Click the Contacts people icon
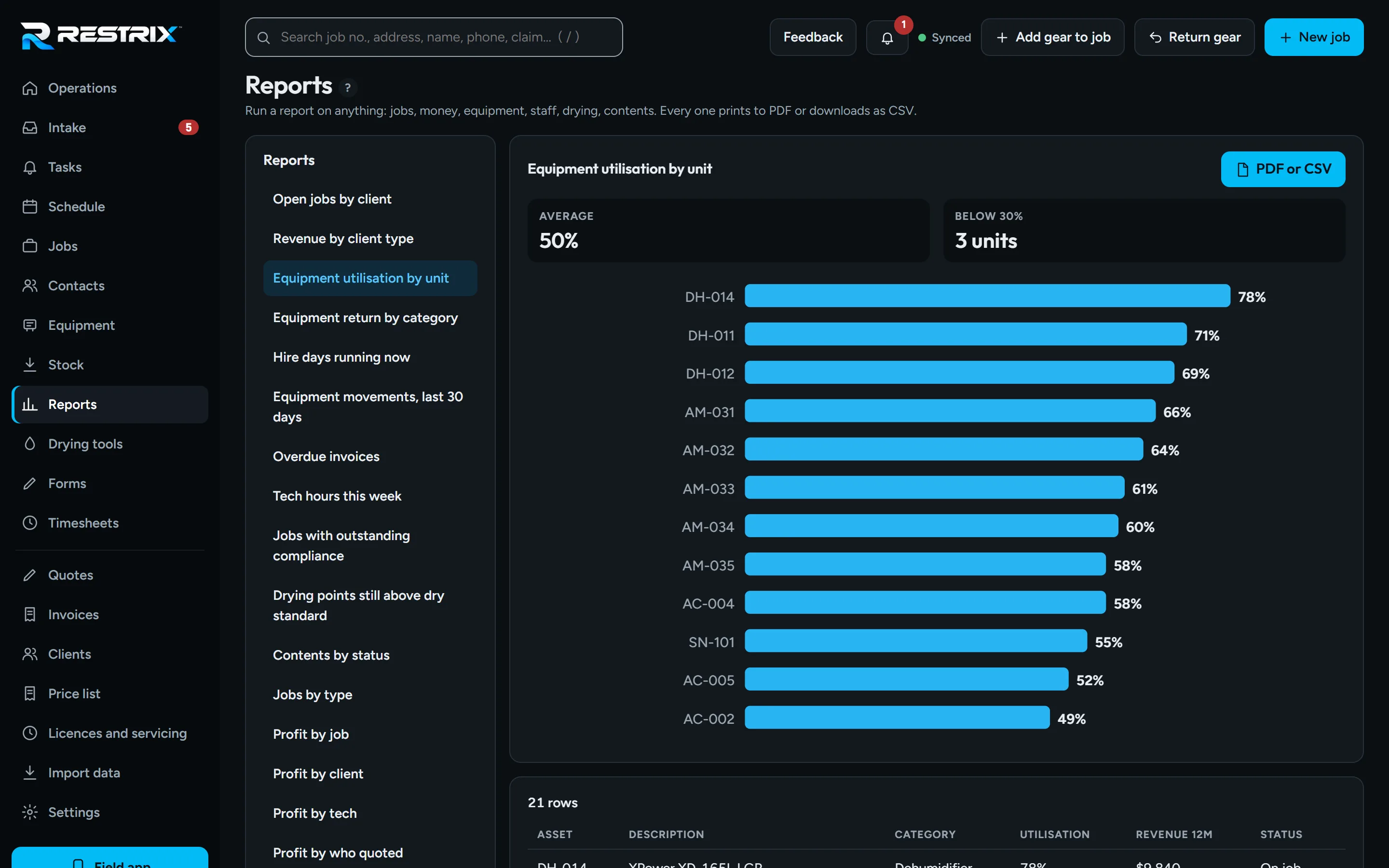Image resolution: width=1389 pixels, height=868 pixels. pos(30,286)
